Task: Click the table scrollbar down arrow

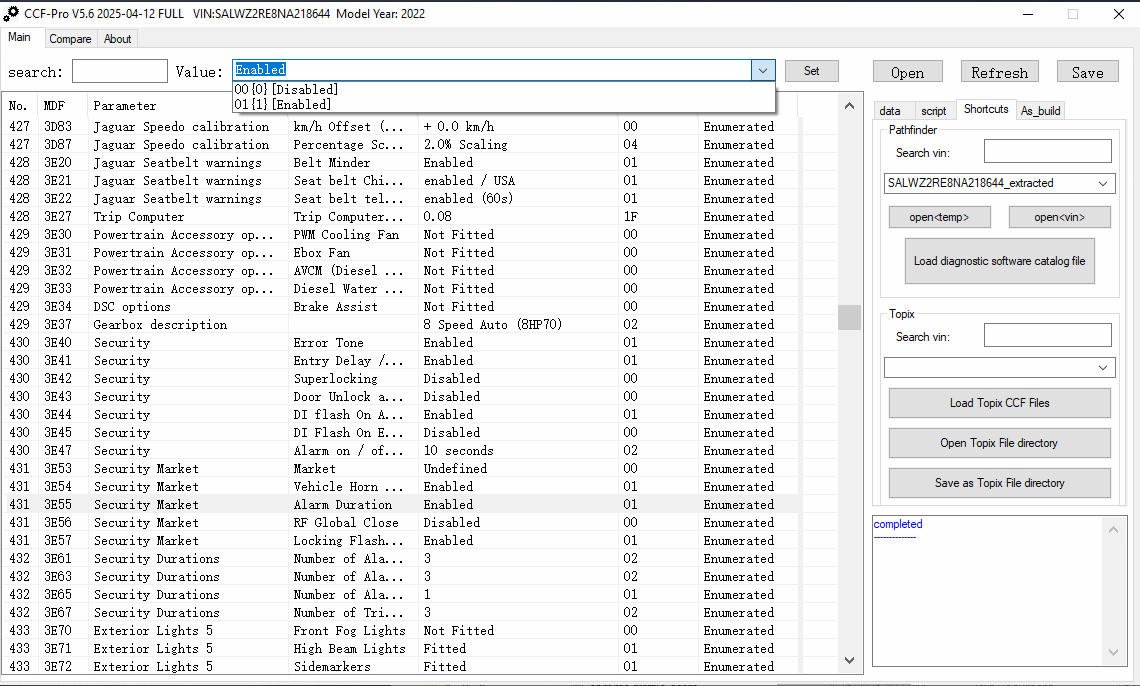Action: [849, 660]
